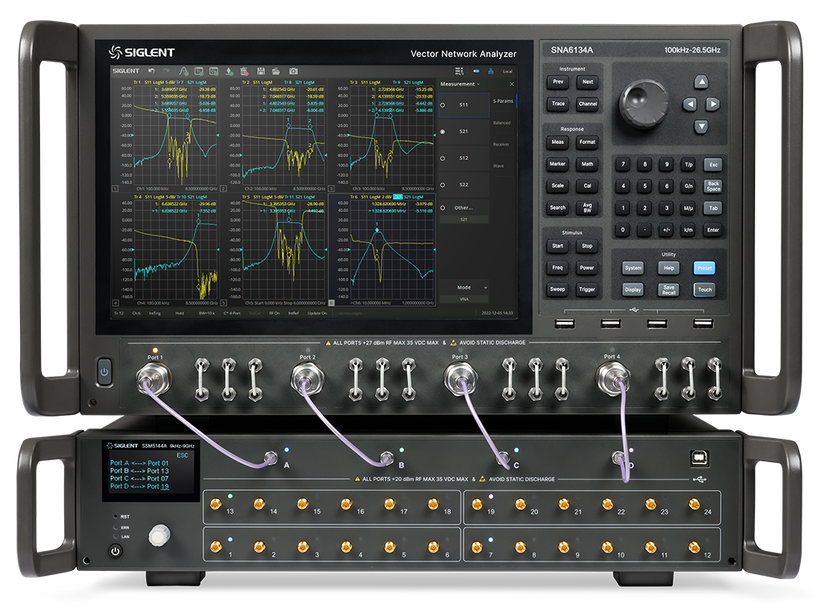The width and height of the screenshot is (820, 607).
Task: Push the Sweep key under Stimulus
Action: [557, 289]
